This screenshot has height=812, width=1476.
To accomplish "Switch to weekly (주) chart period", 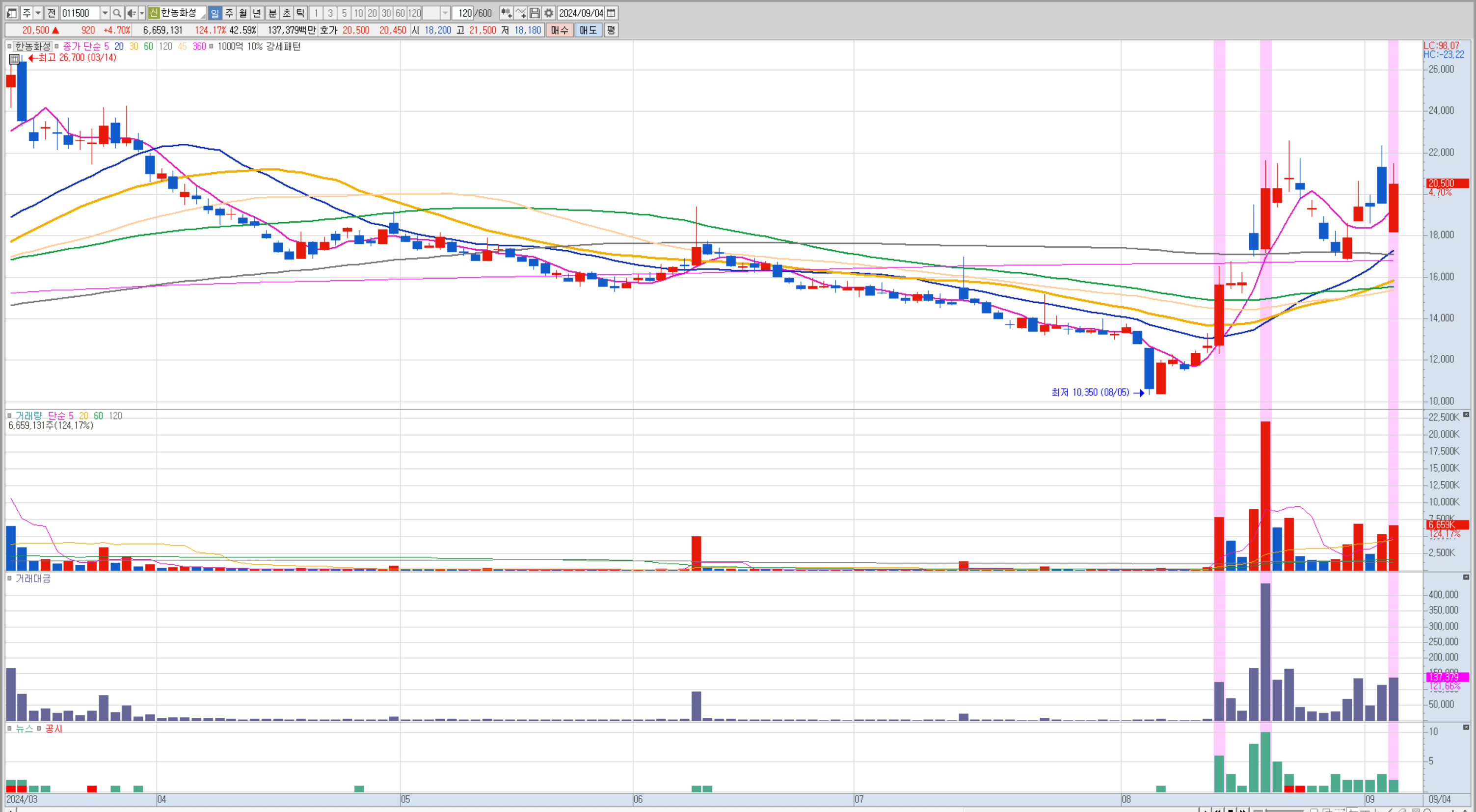I will [229, 13].
